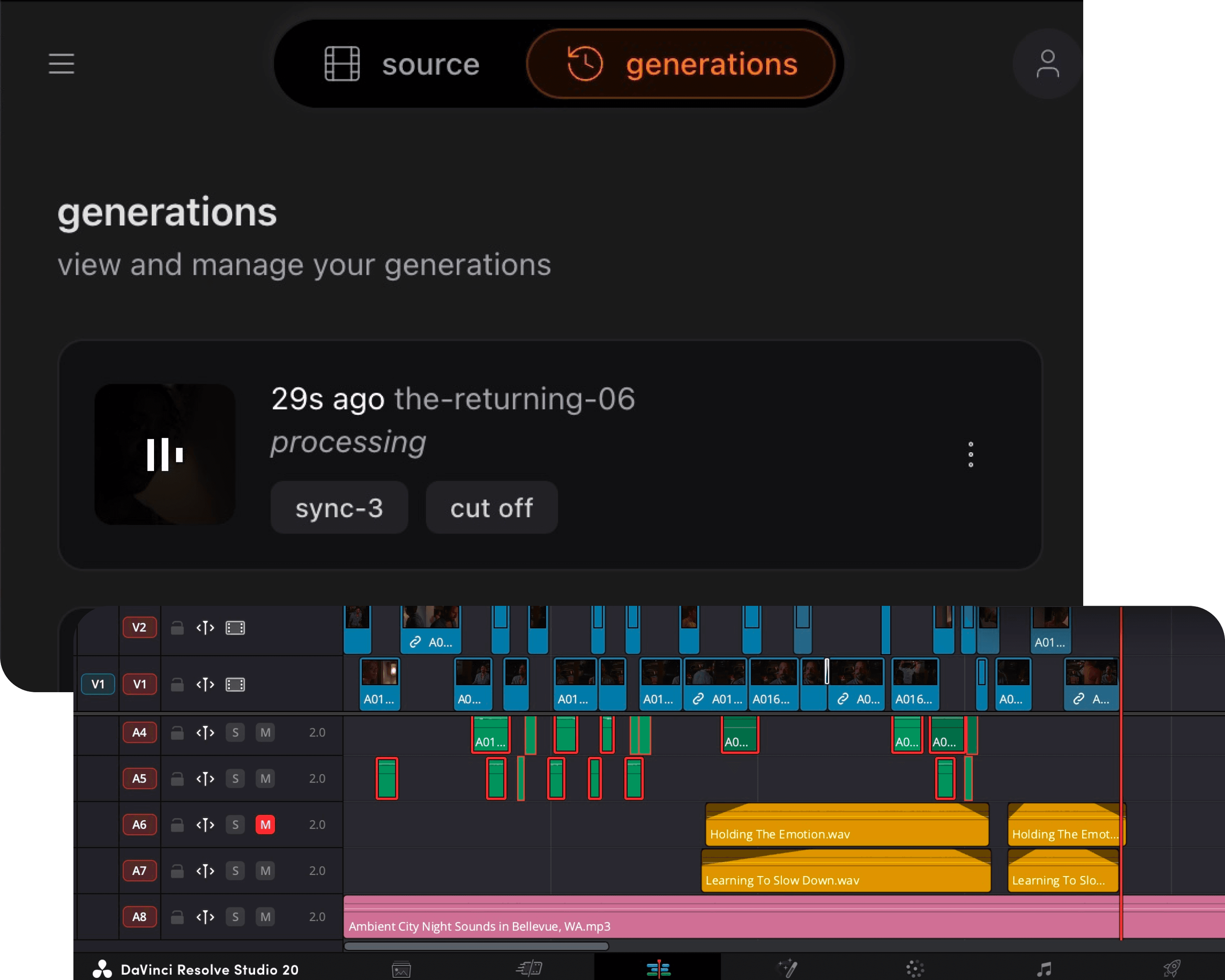Mute the A5 track
This screenshot has width=1225, height=980.
[265, 778]
